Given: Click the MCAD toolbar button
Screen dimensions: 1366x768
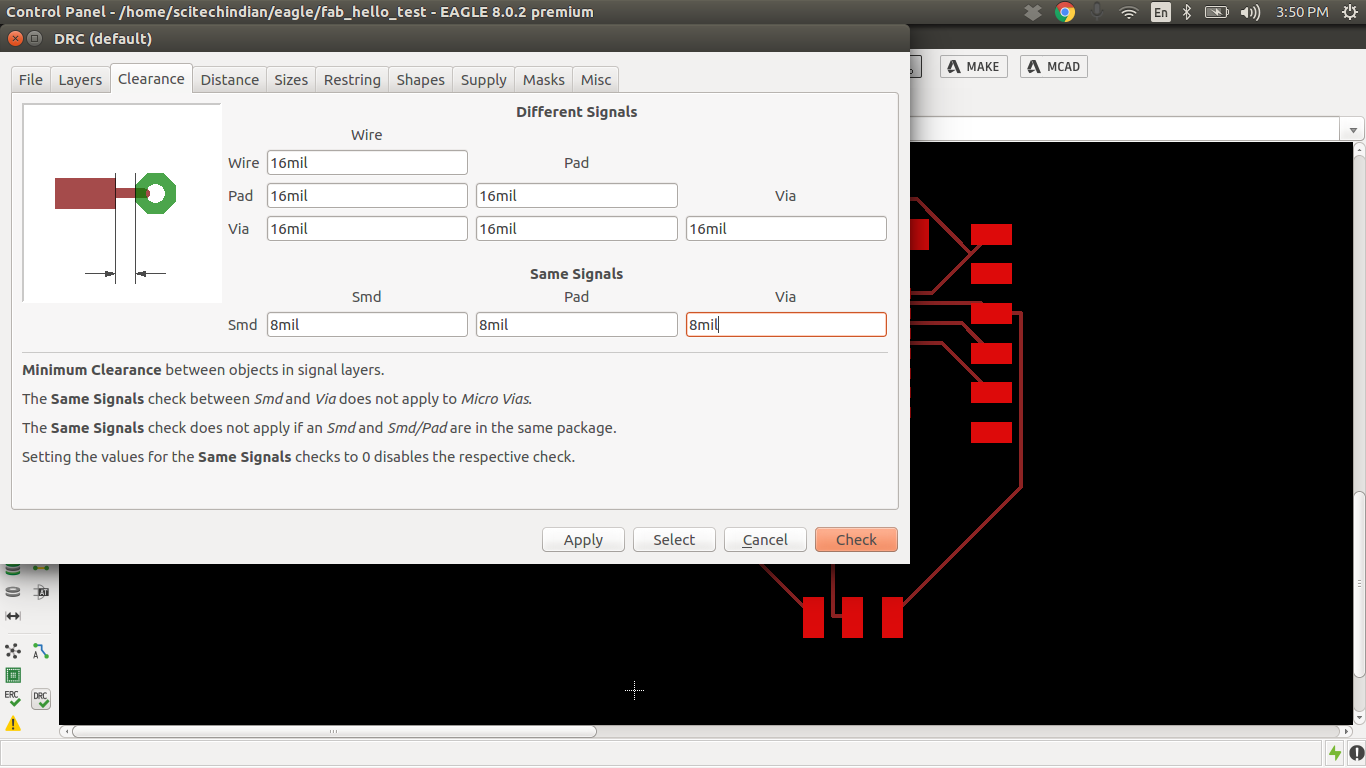Looking at the screenshot, I should click(1053, 67).
